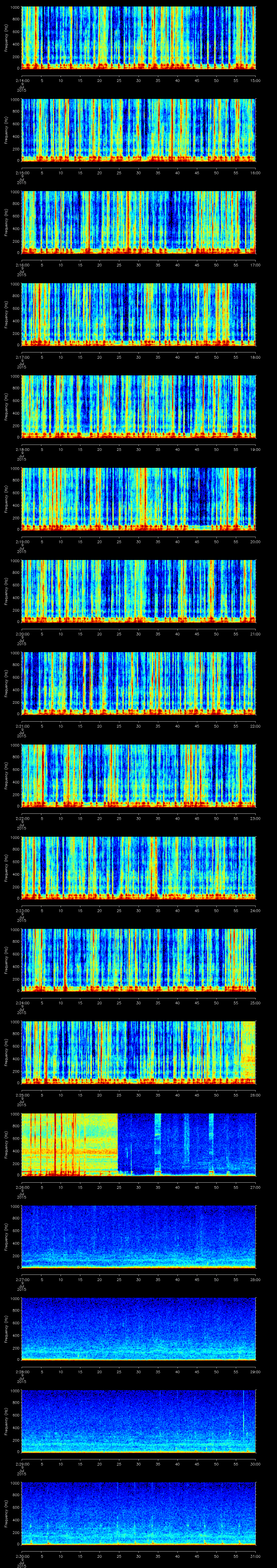Image resolution: width=277 pixels, height=1568 pixels.
Task: Select the spectrogram panel starting at 2:16:00
Action: click(138, 222)
